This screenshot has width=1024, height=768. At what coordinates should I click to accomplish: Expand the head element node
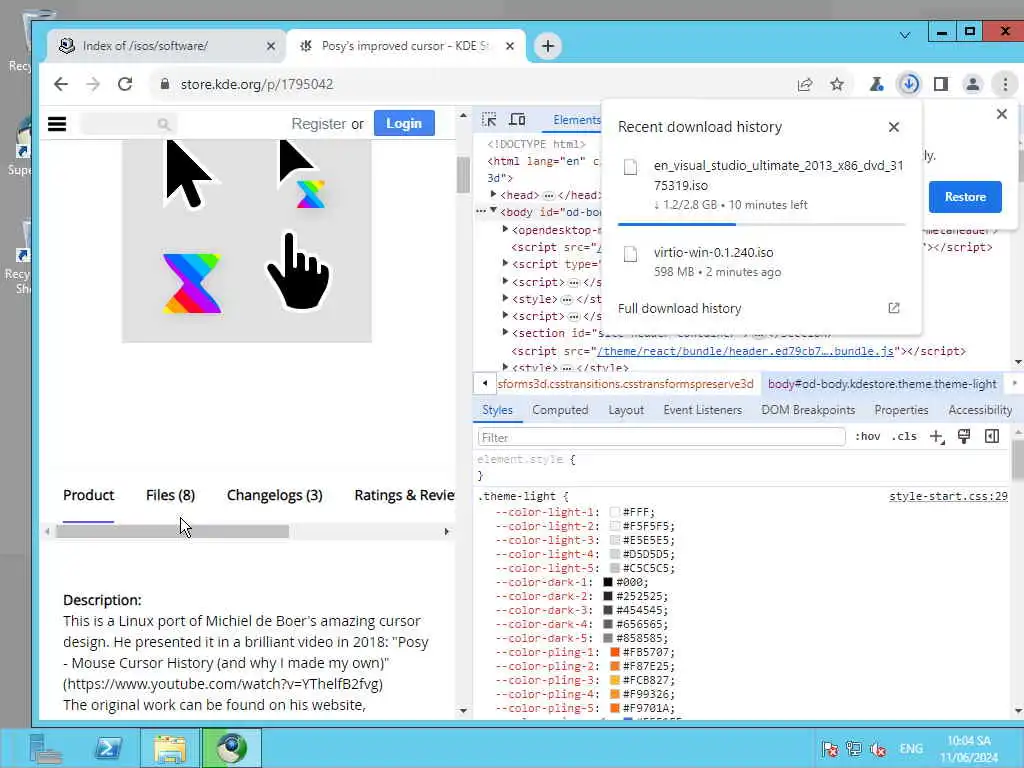coord(494,194)
